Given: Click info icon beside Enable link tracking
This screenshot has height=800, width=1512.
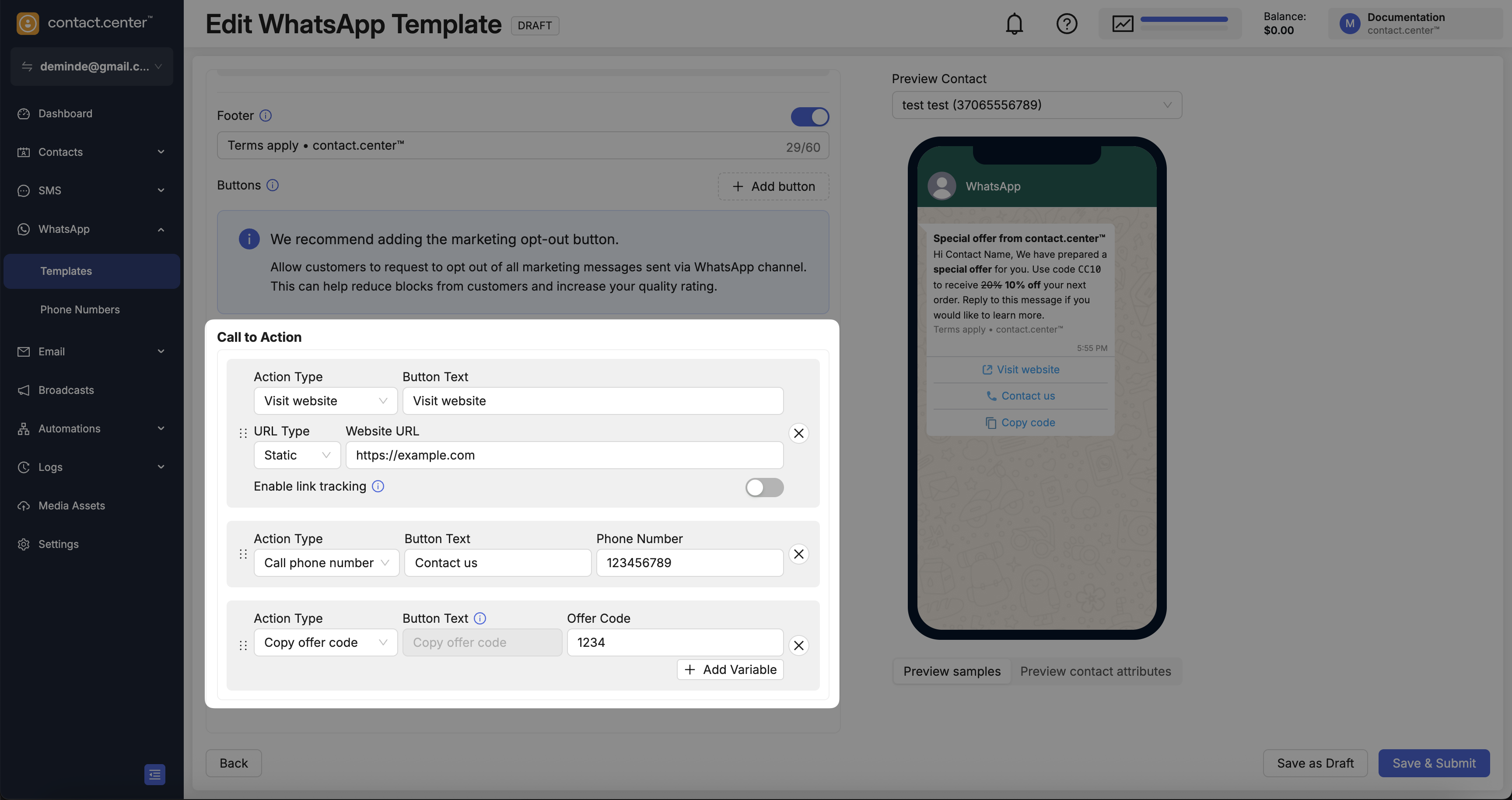Looking at the screenshot, I should tap(378, 486).
